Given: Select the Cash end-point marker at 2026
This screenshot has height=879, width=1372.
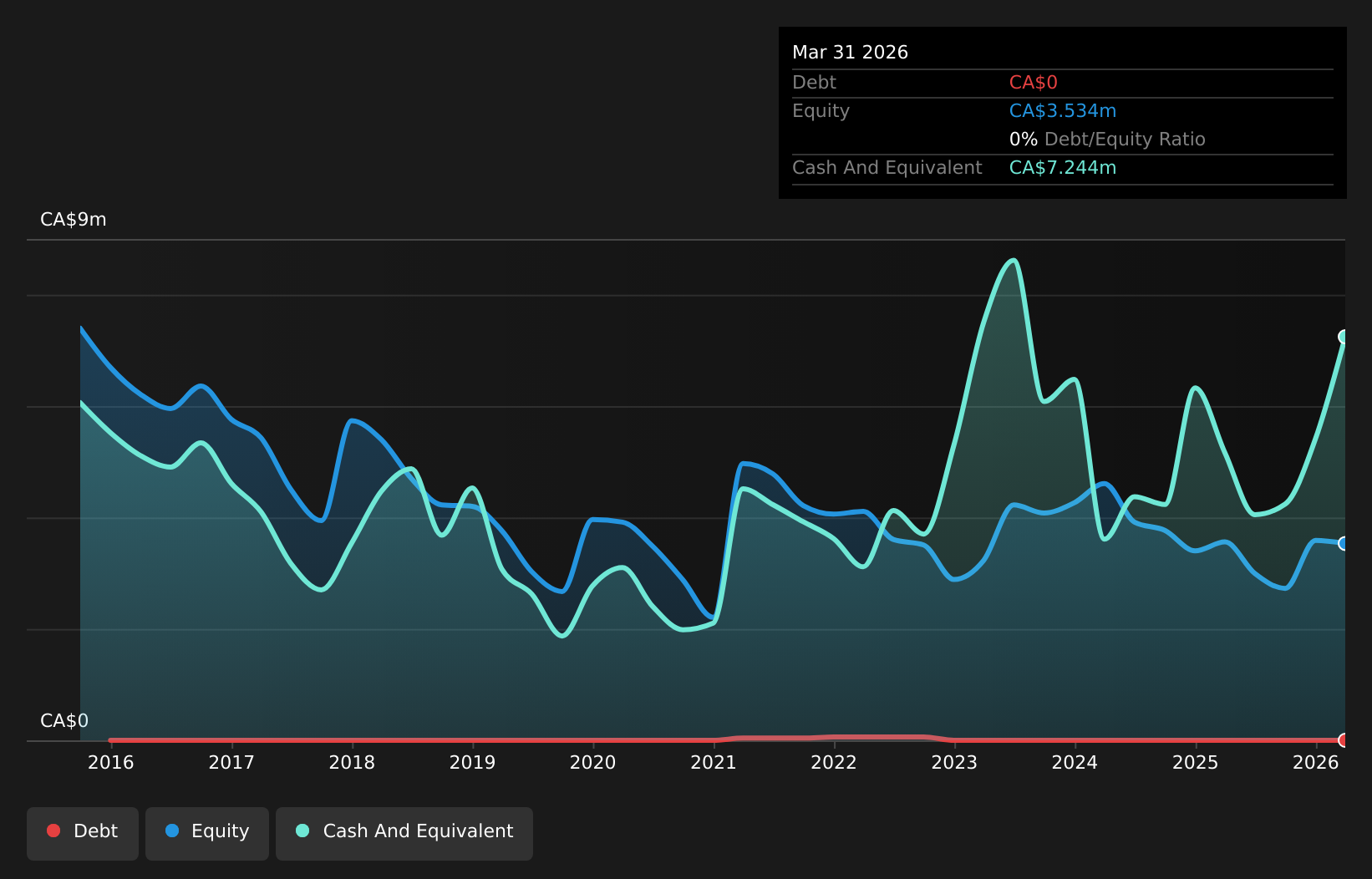Looking at the screenshot, I should 1344,337.
